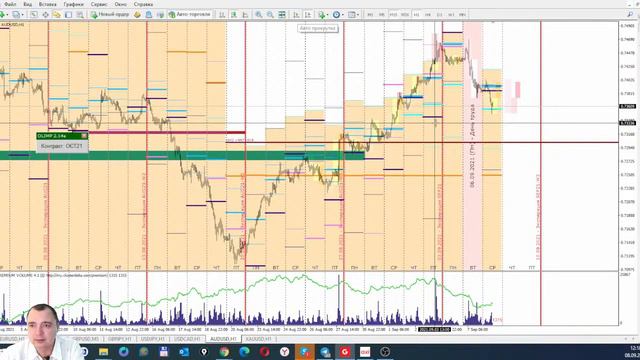Image resolution: width=640 pixels, height=360 pixels.
Task: Click the Templates toolbar icon
Action: (351, 15)
